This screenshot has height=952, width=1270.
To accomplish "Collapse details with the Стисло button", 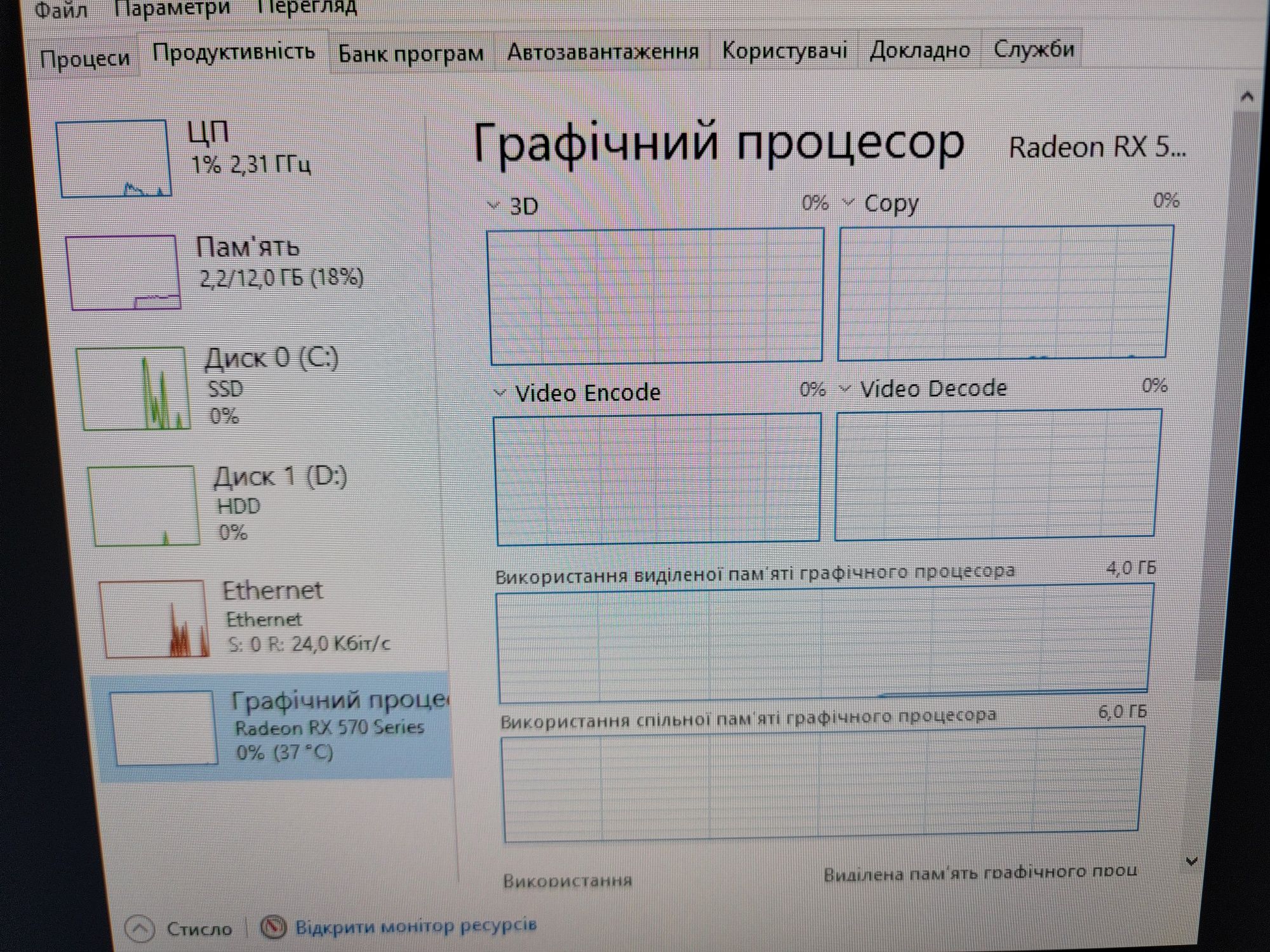I will 180,929.
